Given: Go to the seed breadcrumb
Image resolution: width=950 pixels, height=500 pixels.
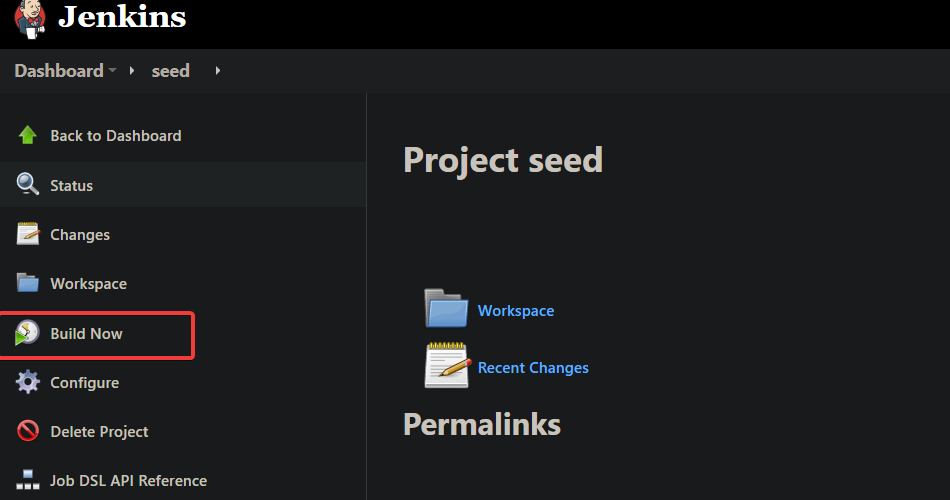Looking at the screenshot, I should point(170,71).
